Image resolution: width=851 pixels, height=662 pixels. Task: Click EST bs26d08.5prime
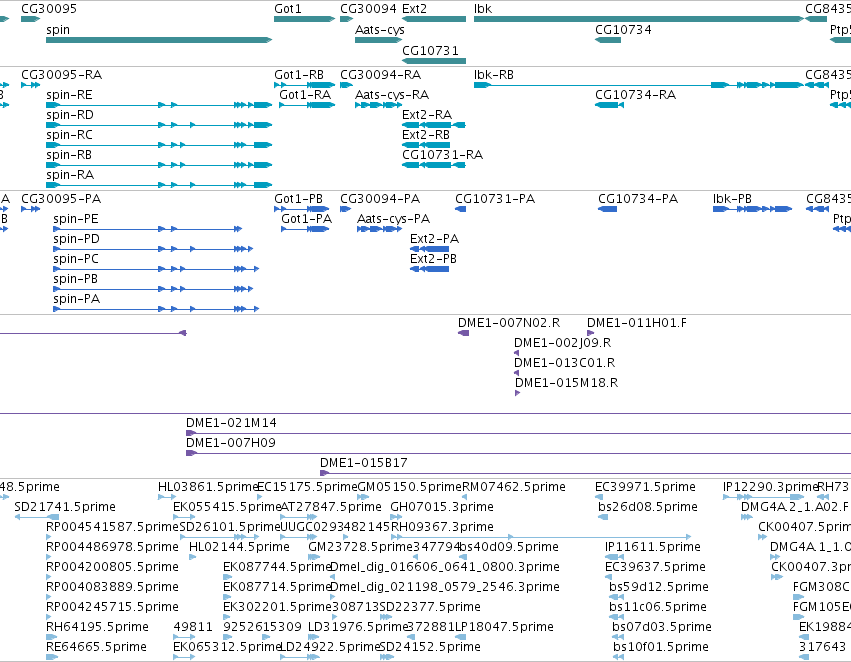click(x=603, y=517)
